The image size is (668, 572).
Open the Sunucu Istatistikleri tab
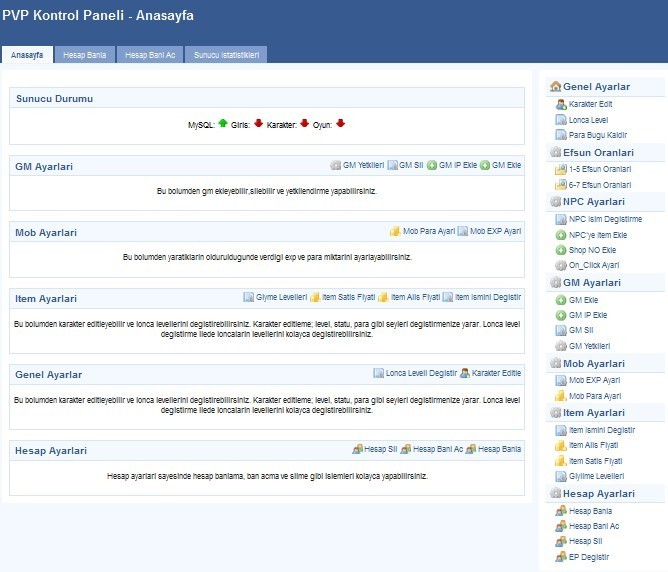(226, 55)
